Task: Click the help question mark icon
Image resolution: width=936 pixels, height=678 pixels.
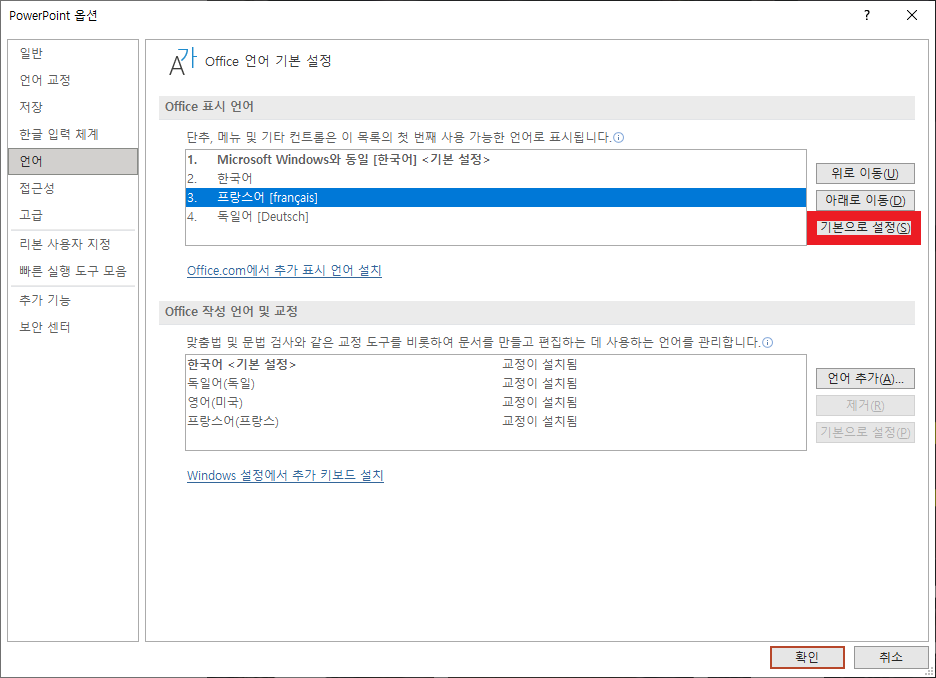Action: 867,16
